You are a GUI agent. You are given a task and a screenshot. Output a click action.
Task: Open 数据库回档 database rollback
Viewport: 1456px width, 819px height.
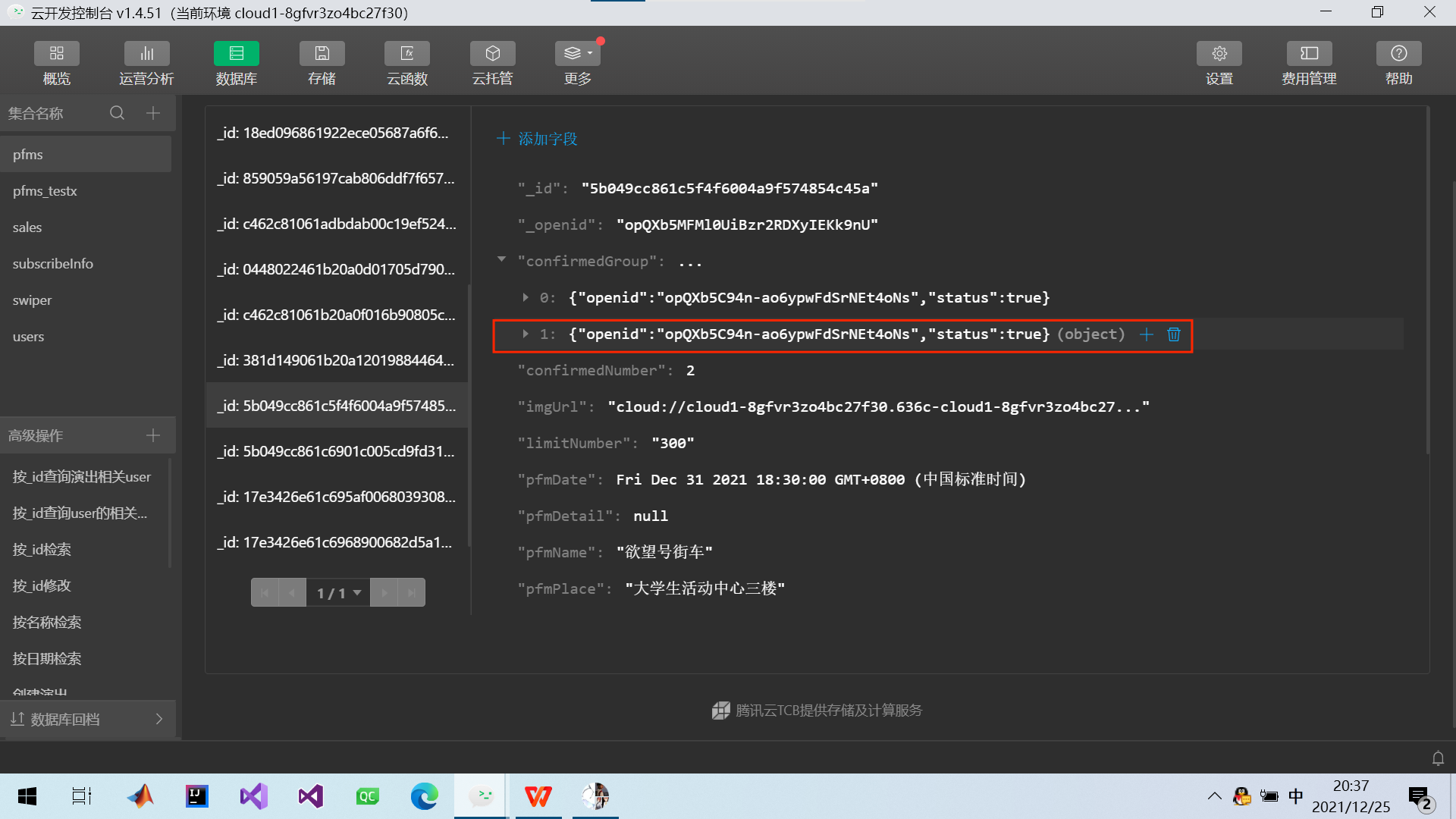click(87, 719)
